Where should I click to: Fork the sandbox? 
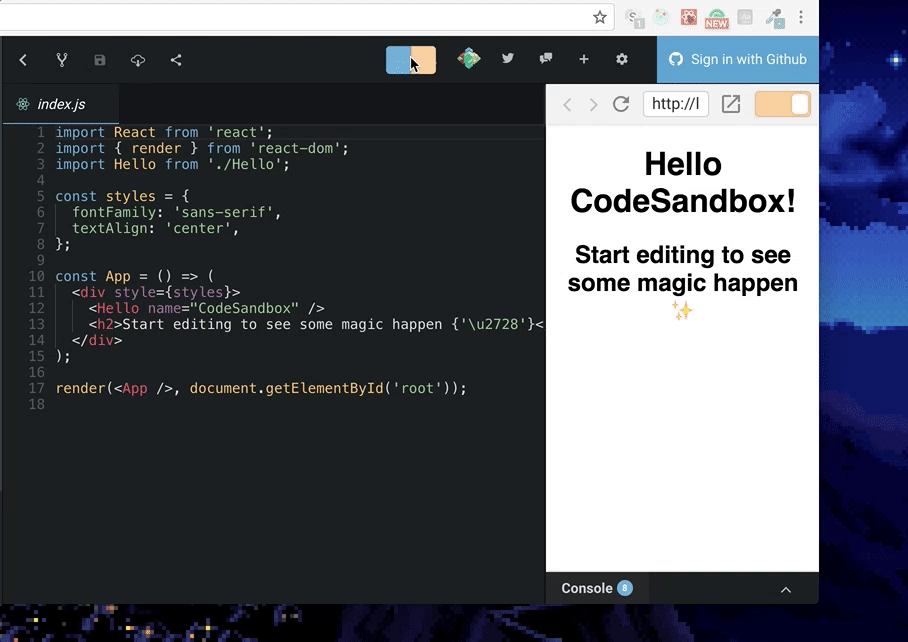coord(61,60)
